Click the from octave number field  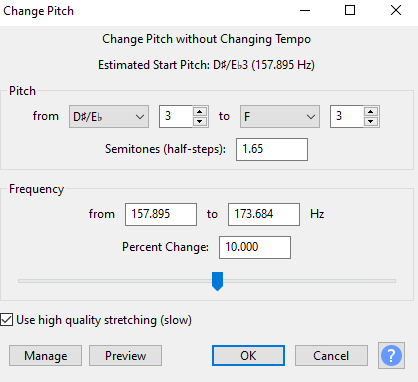tap(176, 117)
